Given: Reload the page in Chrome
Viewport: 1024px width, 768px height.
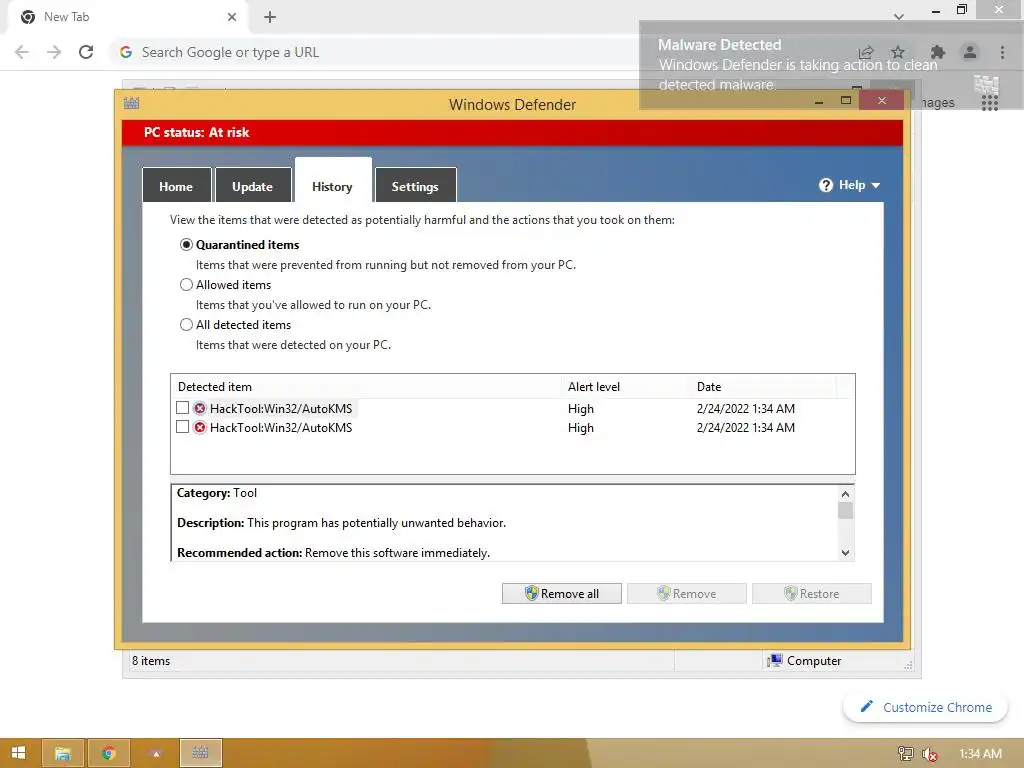Looking at the screenshot, I should click(86, 52).
